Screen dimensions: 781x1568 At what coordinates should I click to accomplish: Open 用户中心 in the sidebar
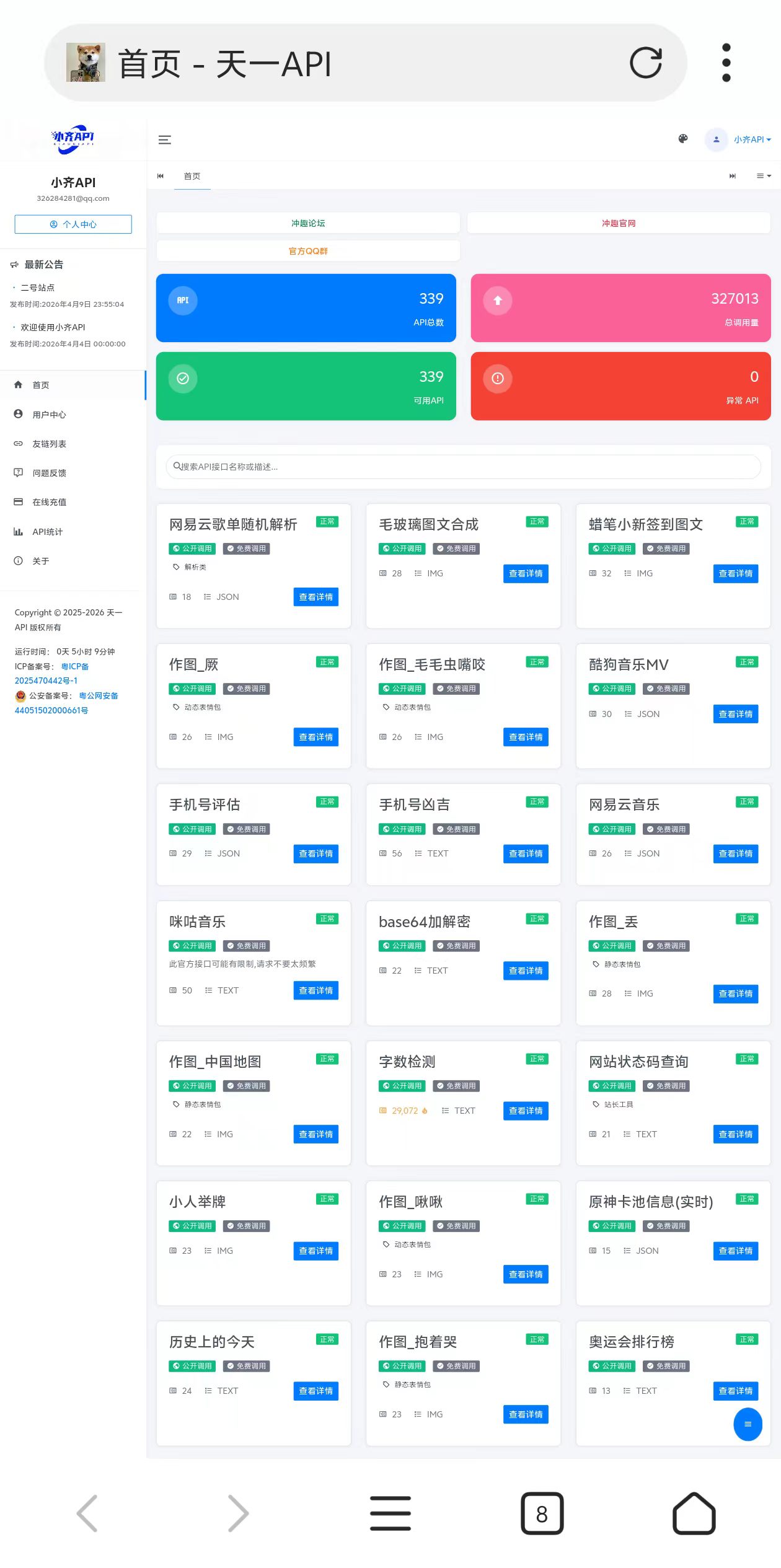coord(49,415)
